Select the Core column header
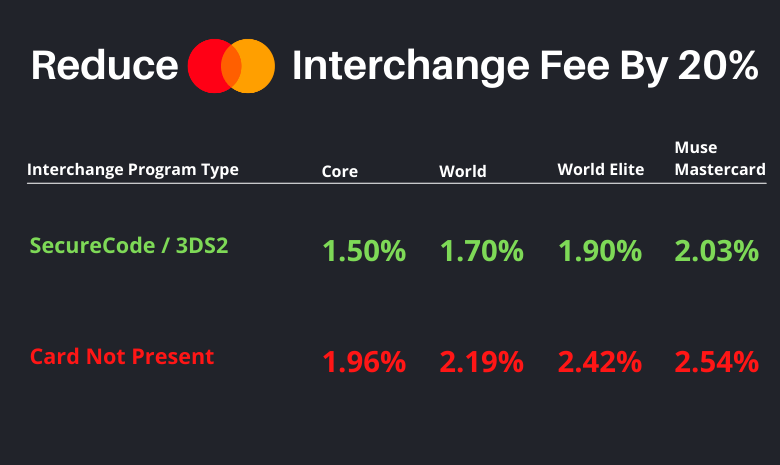 tap(340, 171)
